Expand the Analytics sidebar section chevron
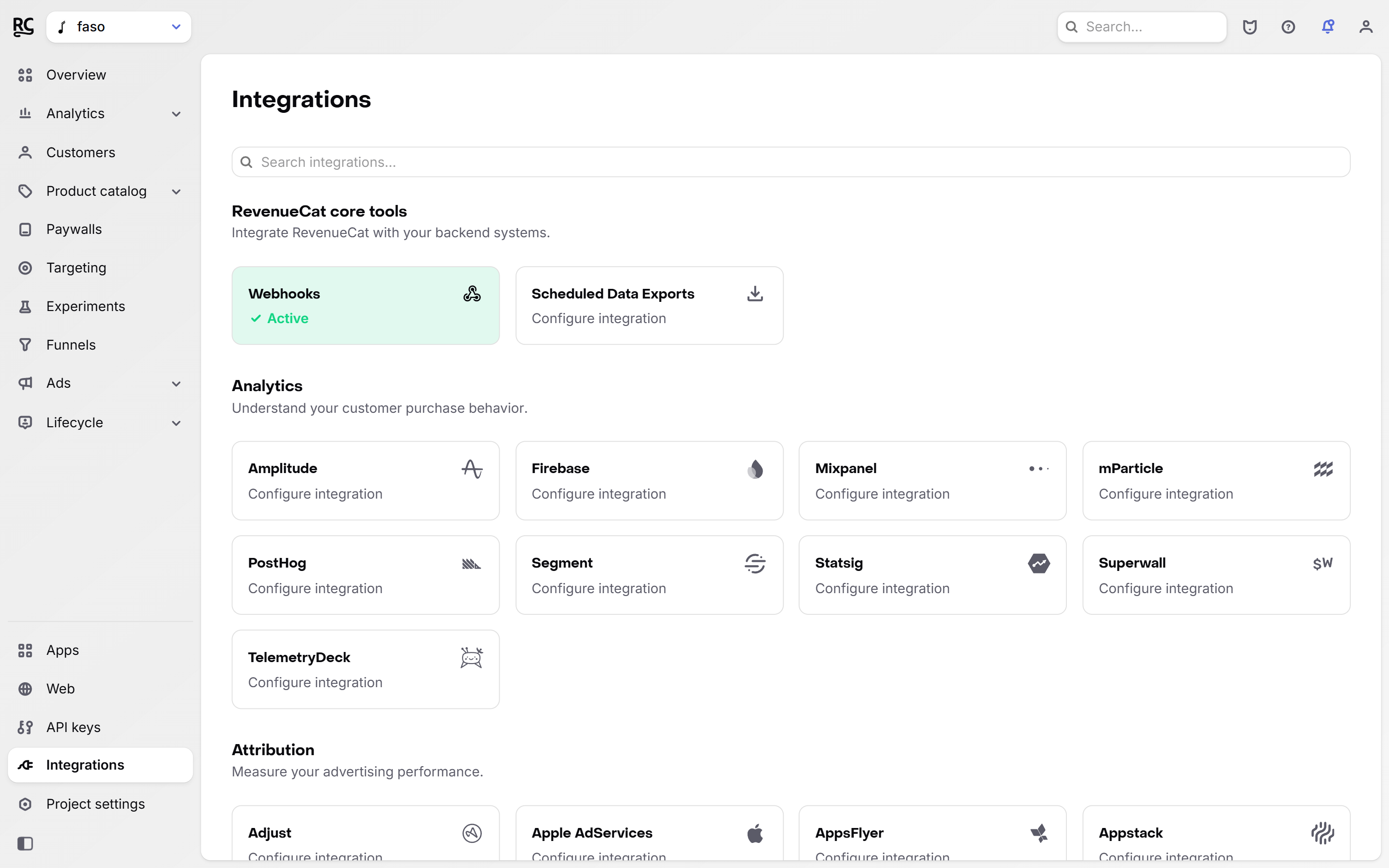 point(176,114)
